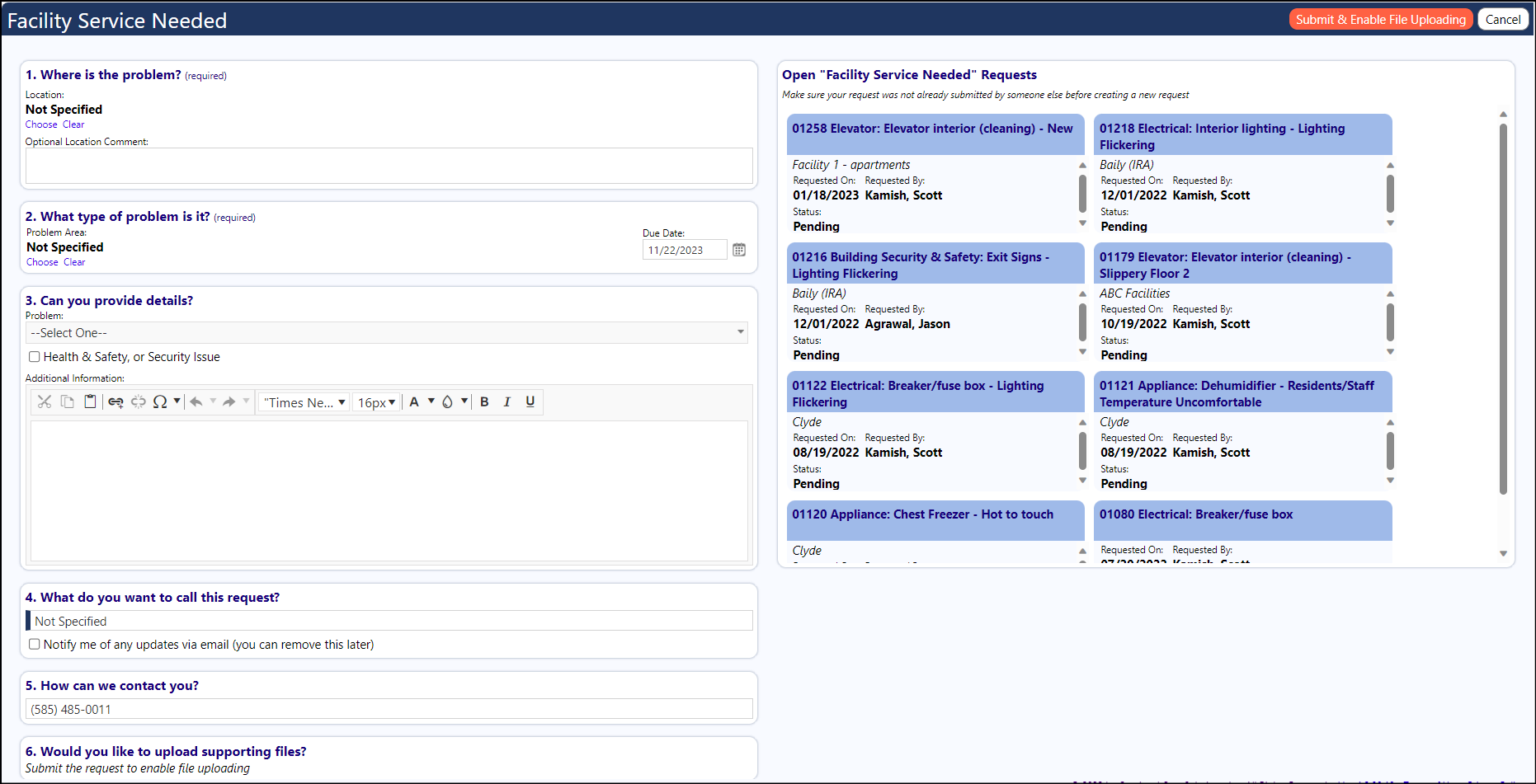Viewport: 1536px width, 784px height.
Task: Toggle Italic formatting
Action: point(507,401)
